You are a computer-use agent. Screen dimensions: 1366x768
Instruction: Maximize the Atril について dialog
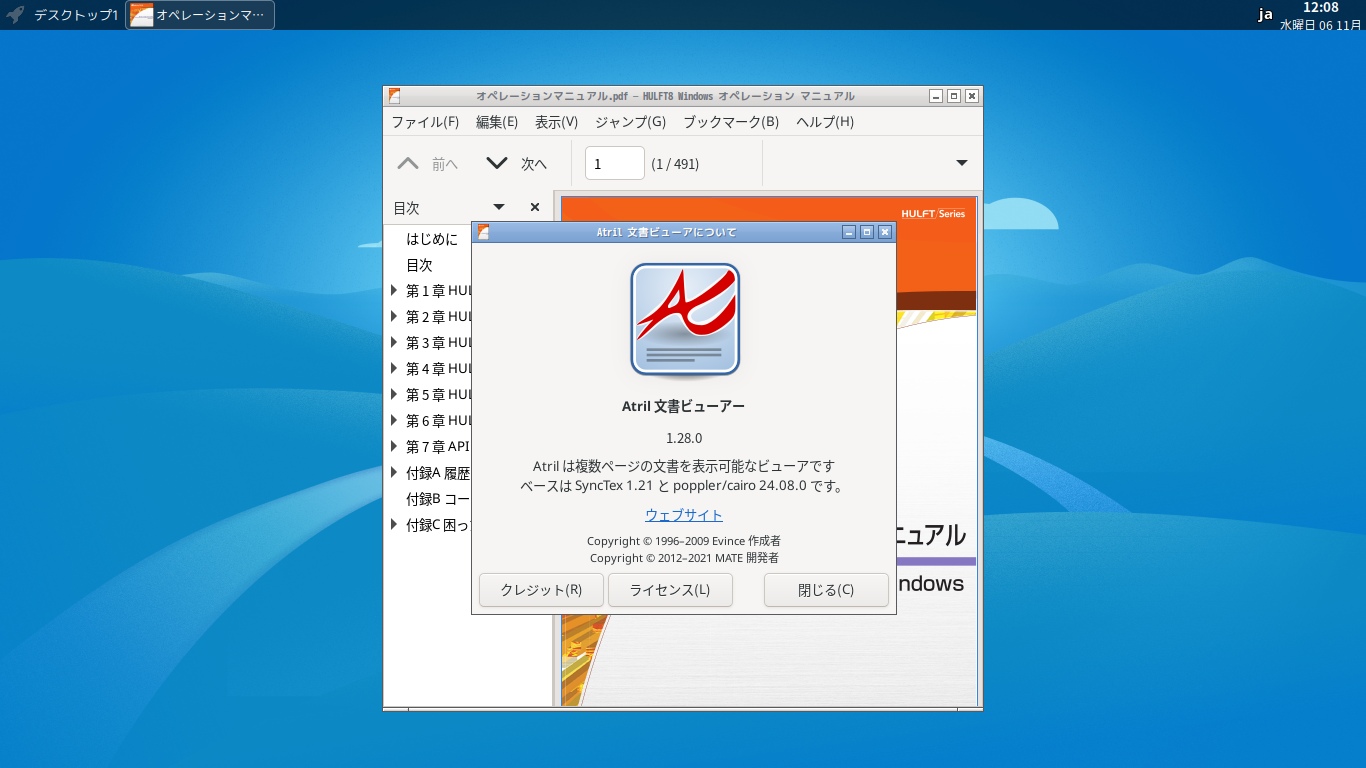click(x=867, y=232)
